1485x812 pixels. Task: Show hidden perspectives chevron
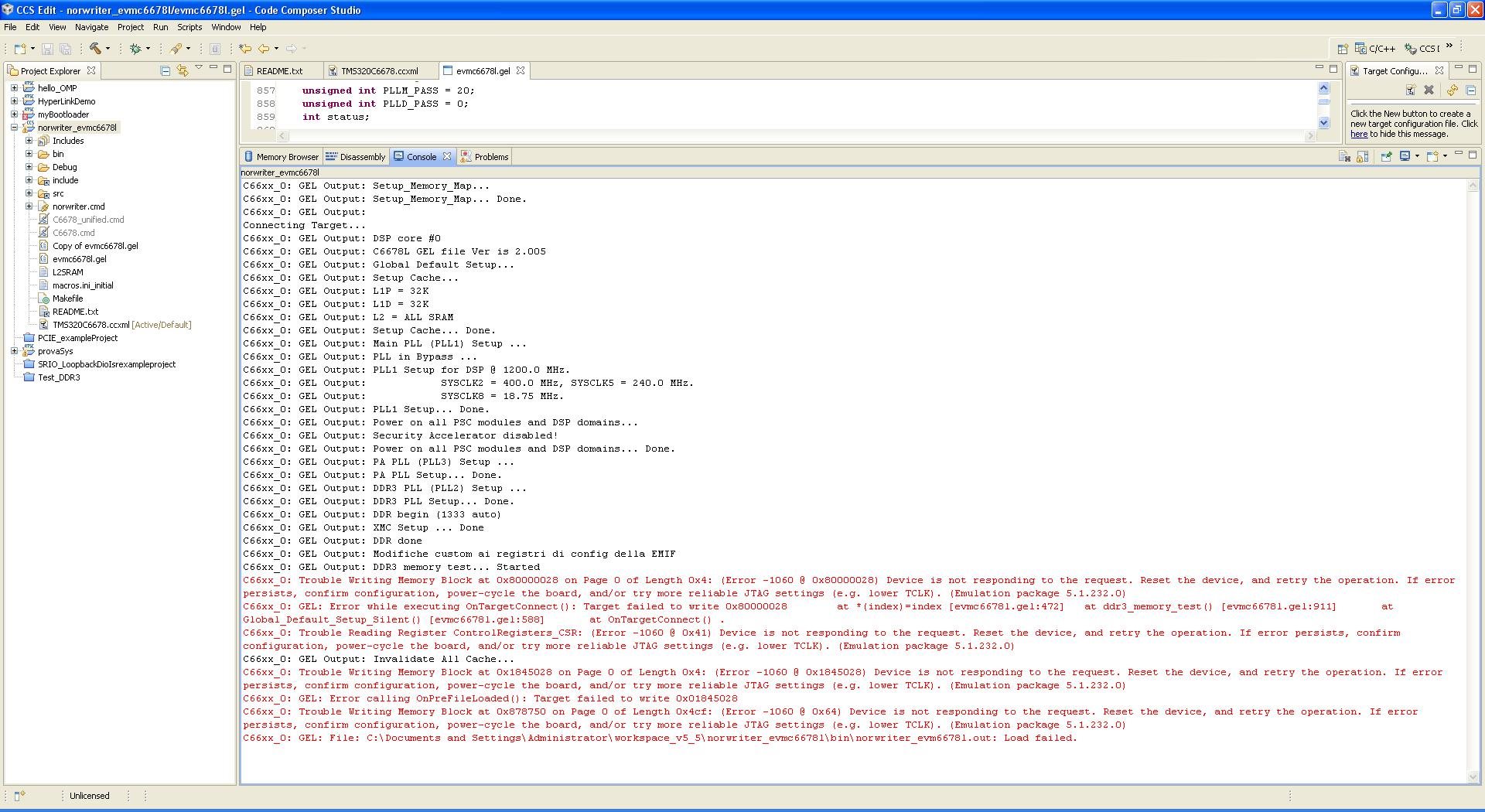point(1450,46)
